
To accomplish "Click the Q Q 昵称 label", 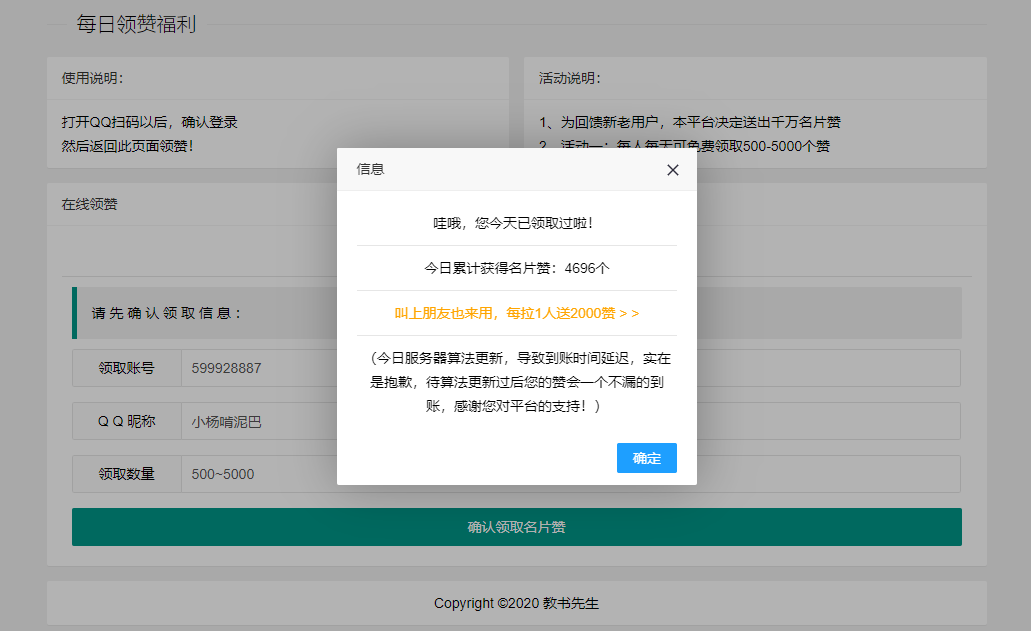I will coord(127,421).
